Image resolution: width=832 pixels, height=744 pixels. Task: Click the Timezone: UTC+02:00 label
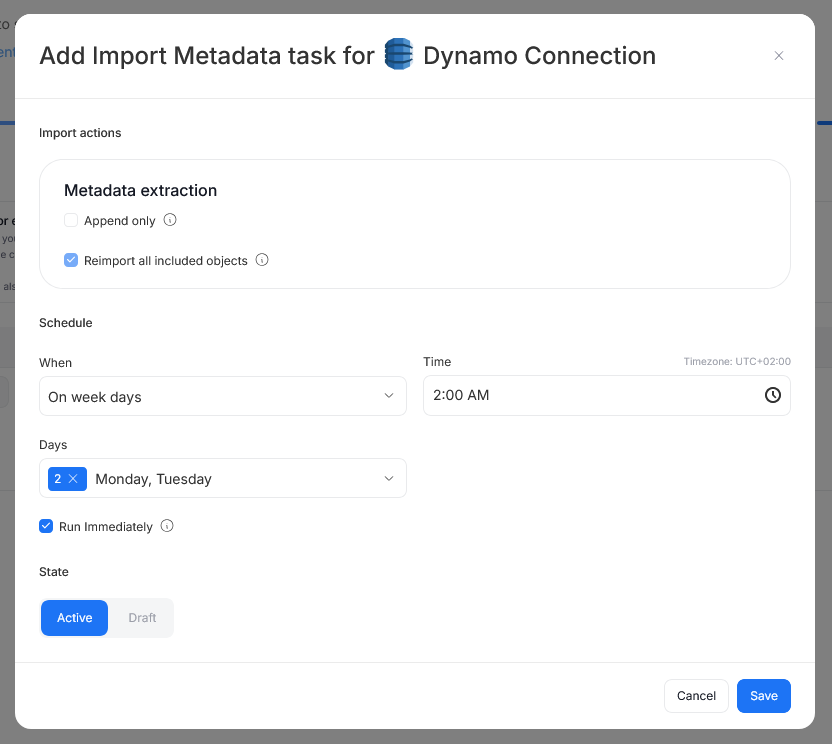[x=737, y=361]
